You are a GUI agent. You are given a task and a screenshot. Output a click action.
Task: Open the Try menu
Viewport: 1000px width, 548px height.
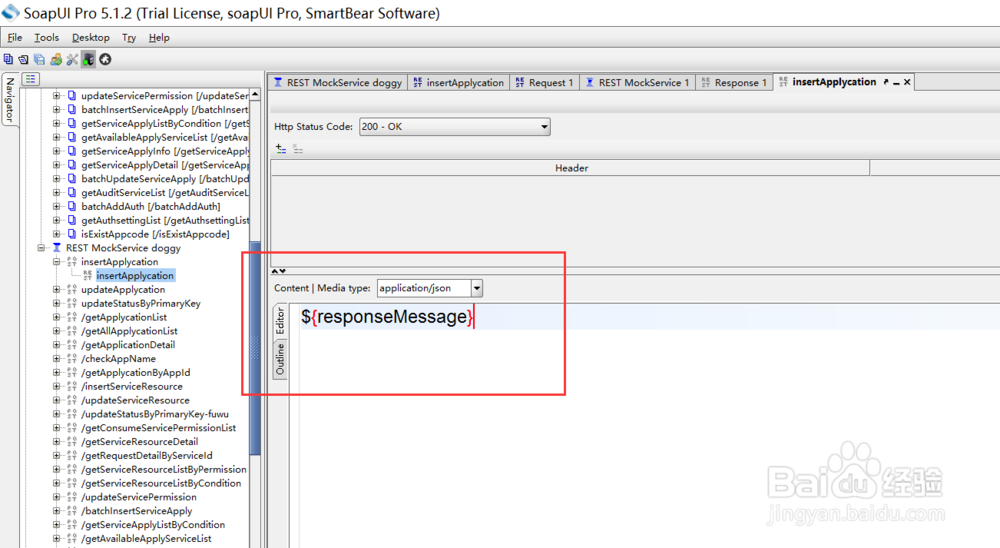click(129, 38)
